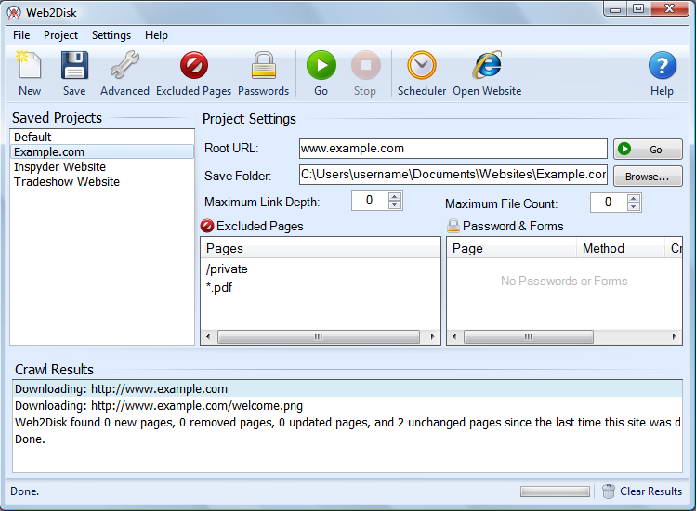Click Password & Forms scrollbar right arrow
Image resolution: width=697 pixels, height=511 pixels.
[674, 336]
